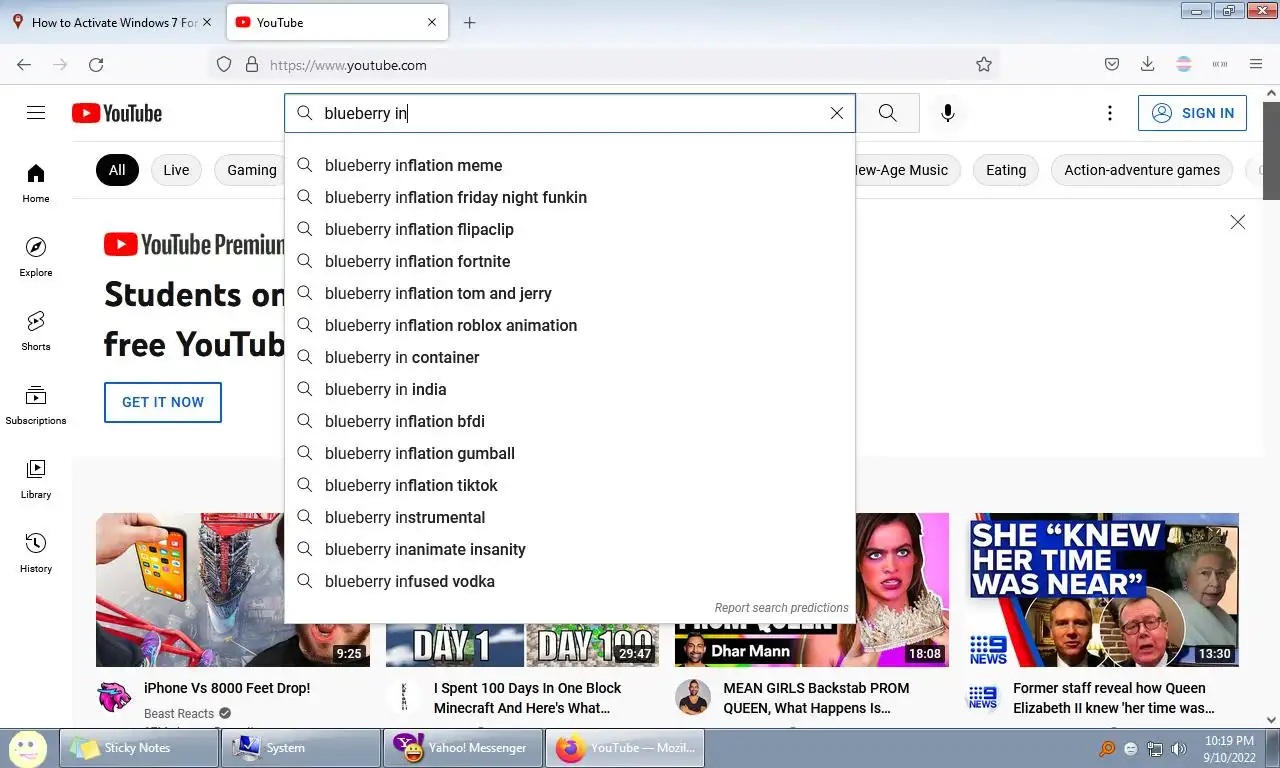The height and width of the screenshot is (768, 1280).
Task: Open tracking protection shield icon
Action: coord(224,65)
